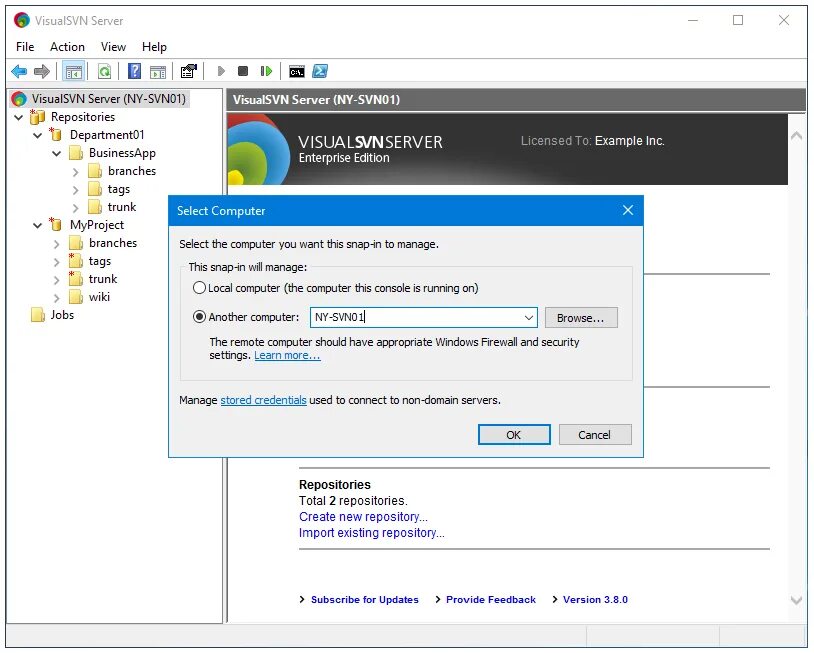814x653 pixels.
Task: Open the command prompt toolbar icon
Action: pos(297,72)
